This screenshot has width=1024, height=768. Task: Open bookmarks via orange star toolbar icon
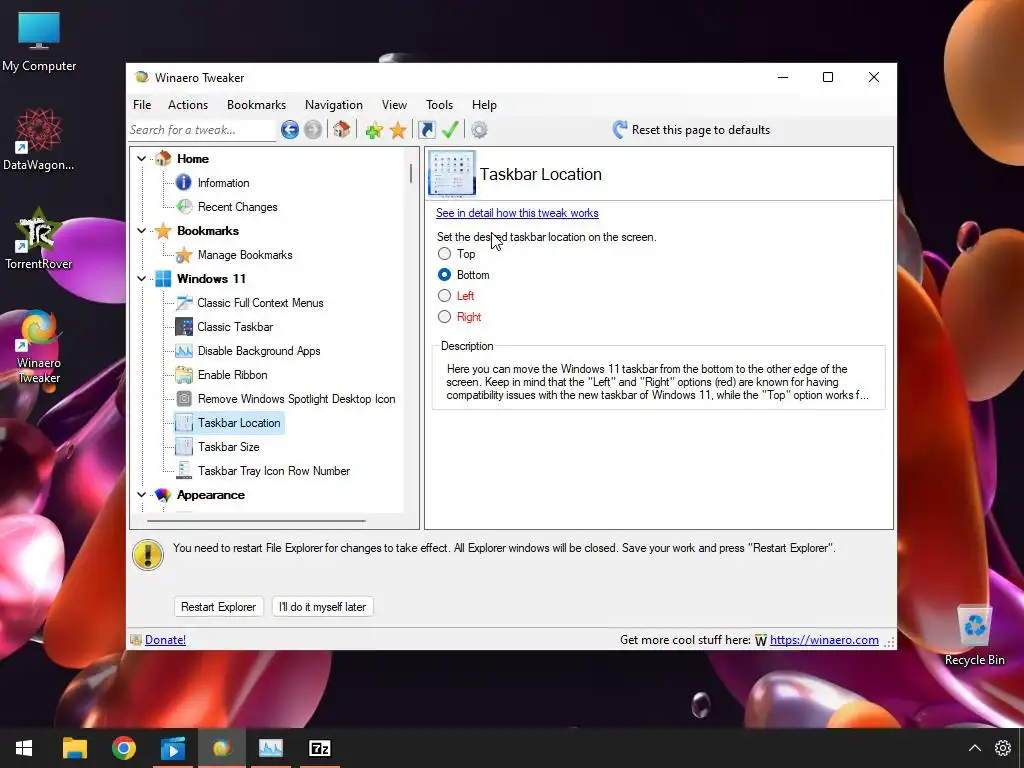398,130
